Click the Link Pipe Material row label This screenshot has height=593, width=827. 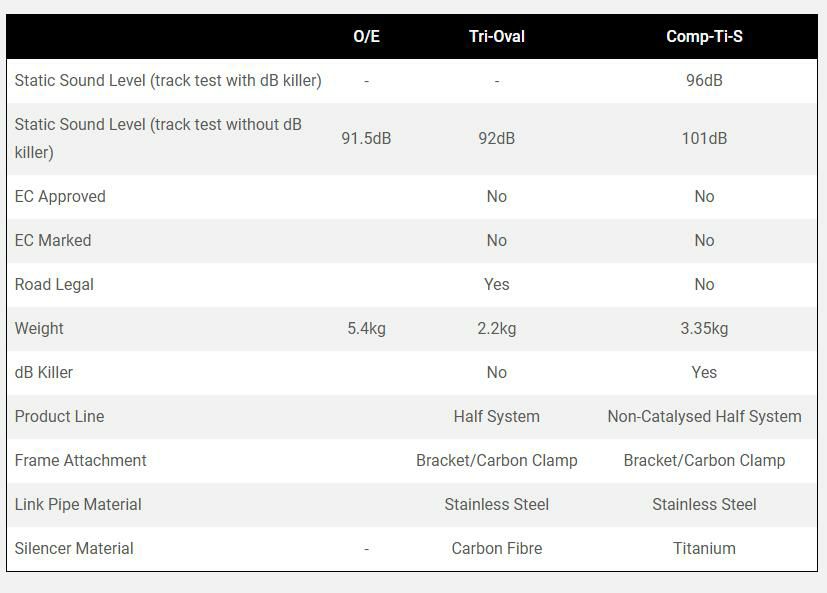[x=78, y=505]
